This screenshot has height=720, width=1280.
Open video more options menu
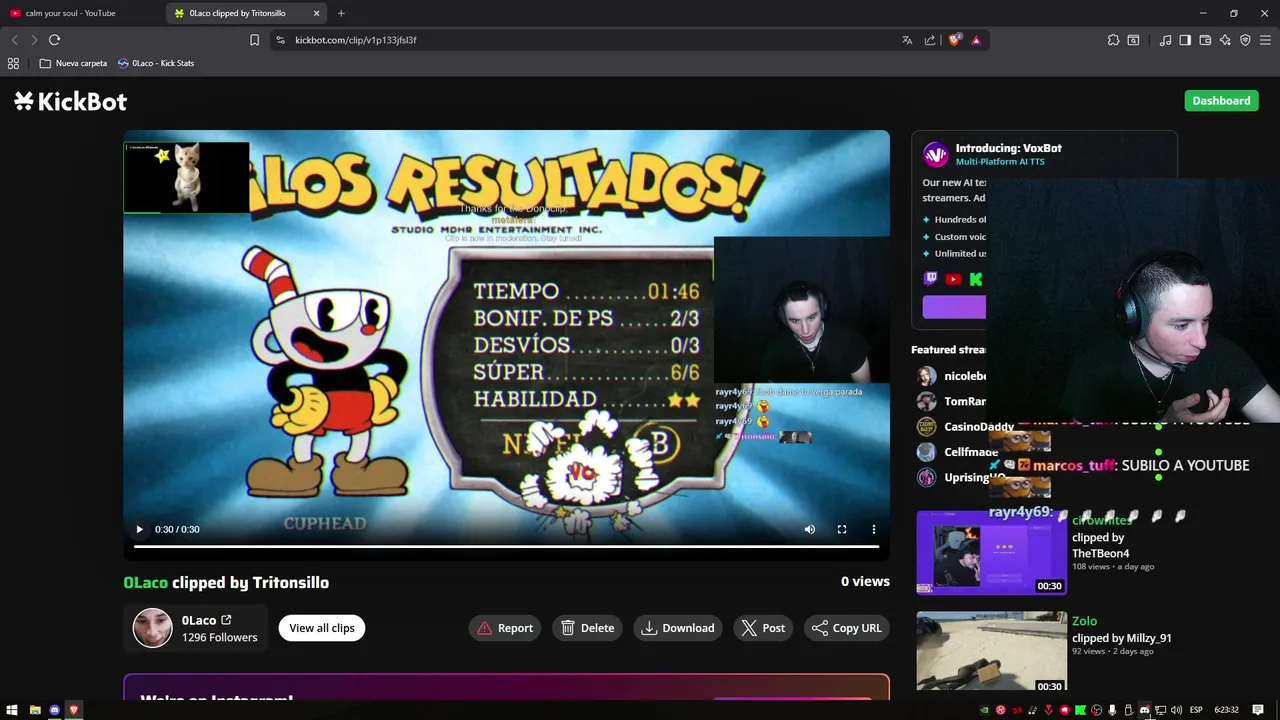(873, 529)
